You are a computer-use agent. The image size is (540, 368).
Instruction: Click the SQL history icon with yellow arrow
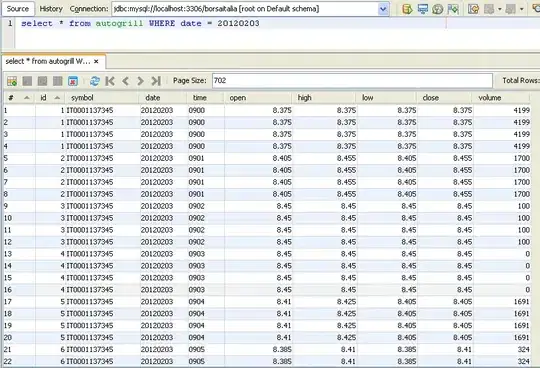tap(473, 9)
